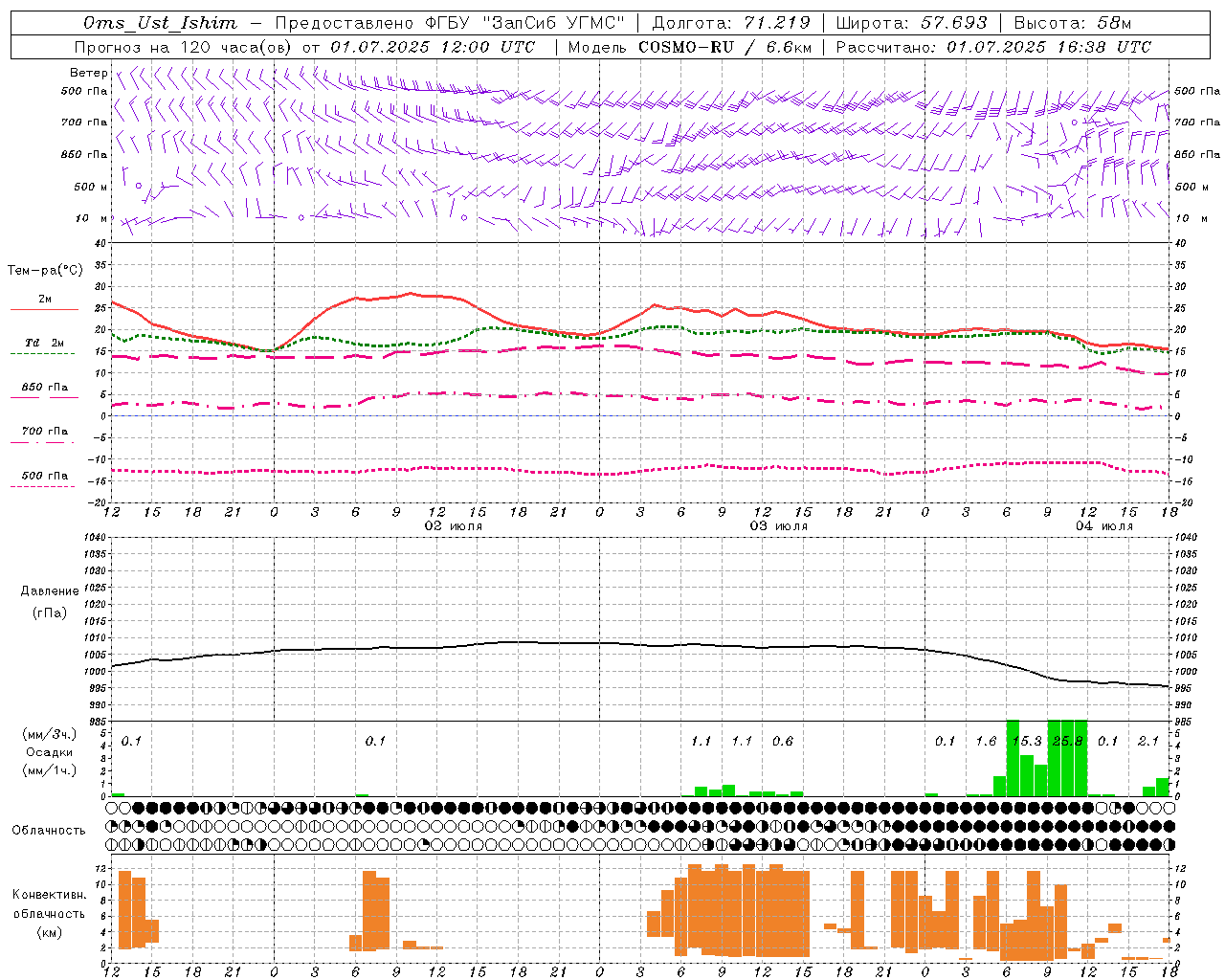Click the red line sample under 2м legend
This screenshot has width=1225, height=980.
pyautogui.click(x=44, y=310)
